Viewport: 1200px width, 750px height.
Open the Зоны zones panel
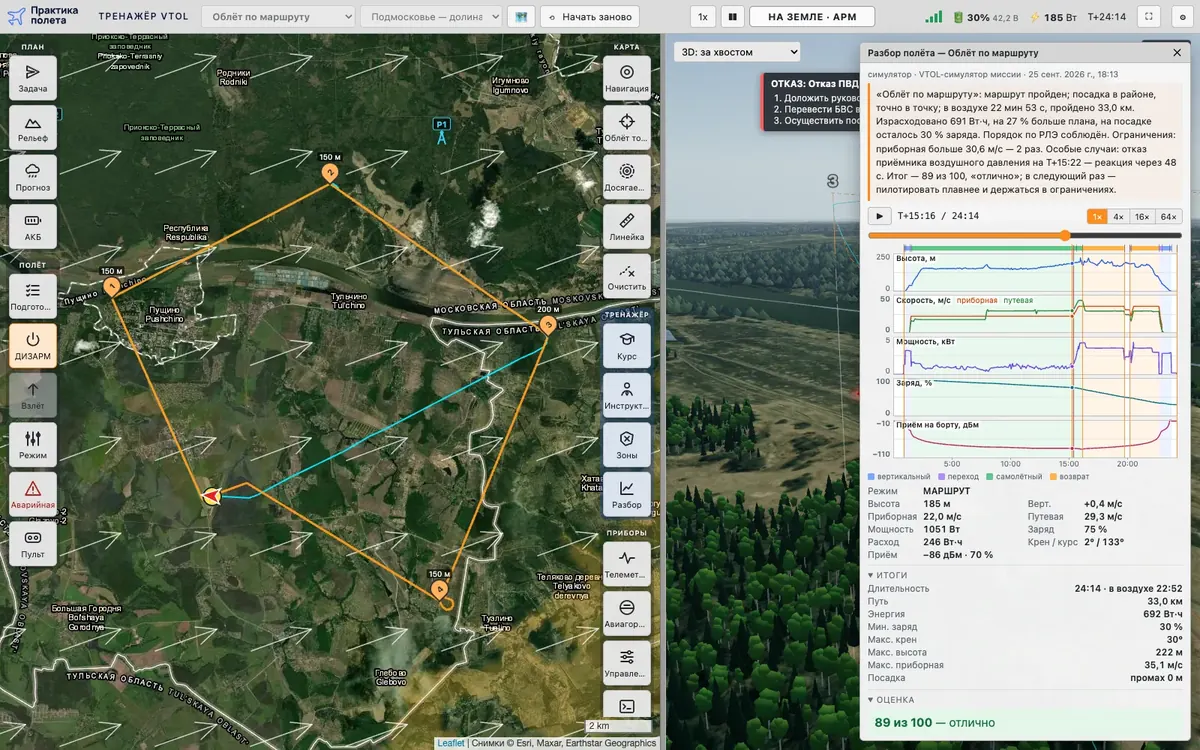(627, 446)
